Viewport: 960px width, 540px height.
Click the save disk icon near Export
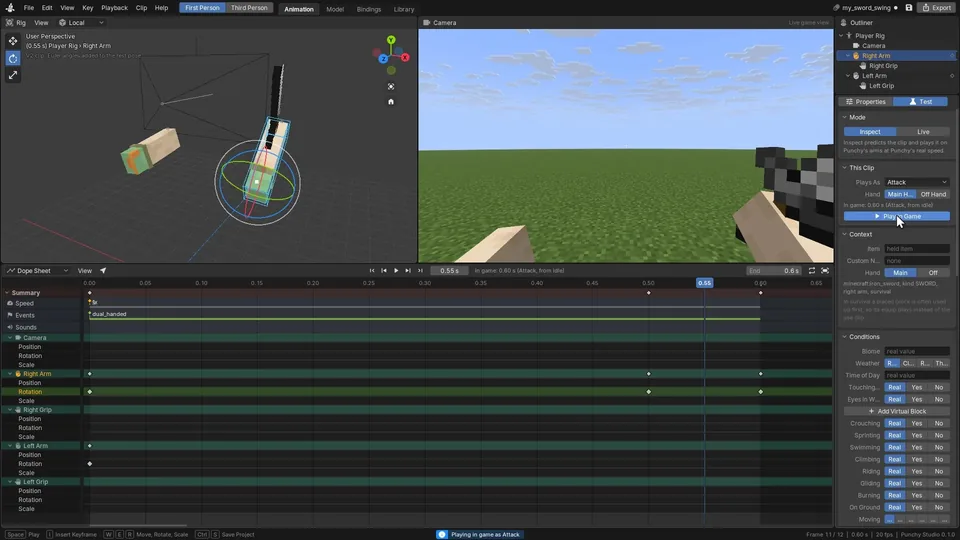pos(909,8)
